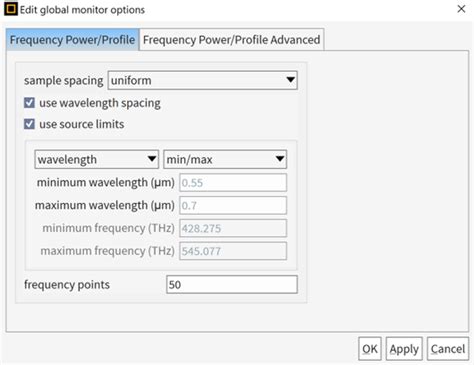Apply the global monitor options
Screen dimensions: 474x365
[x=404, y=349]
